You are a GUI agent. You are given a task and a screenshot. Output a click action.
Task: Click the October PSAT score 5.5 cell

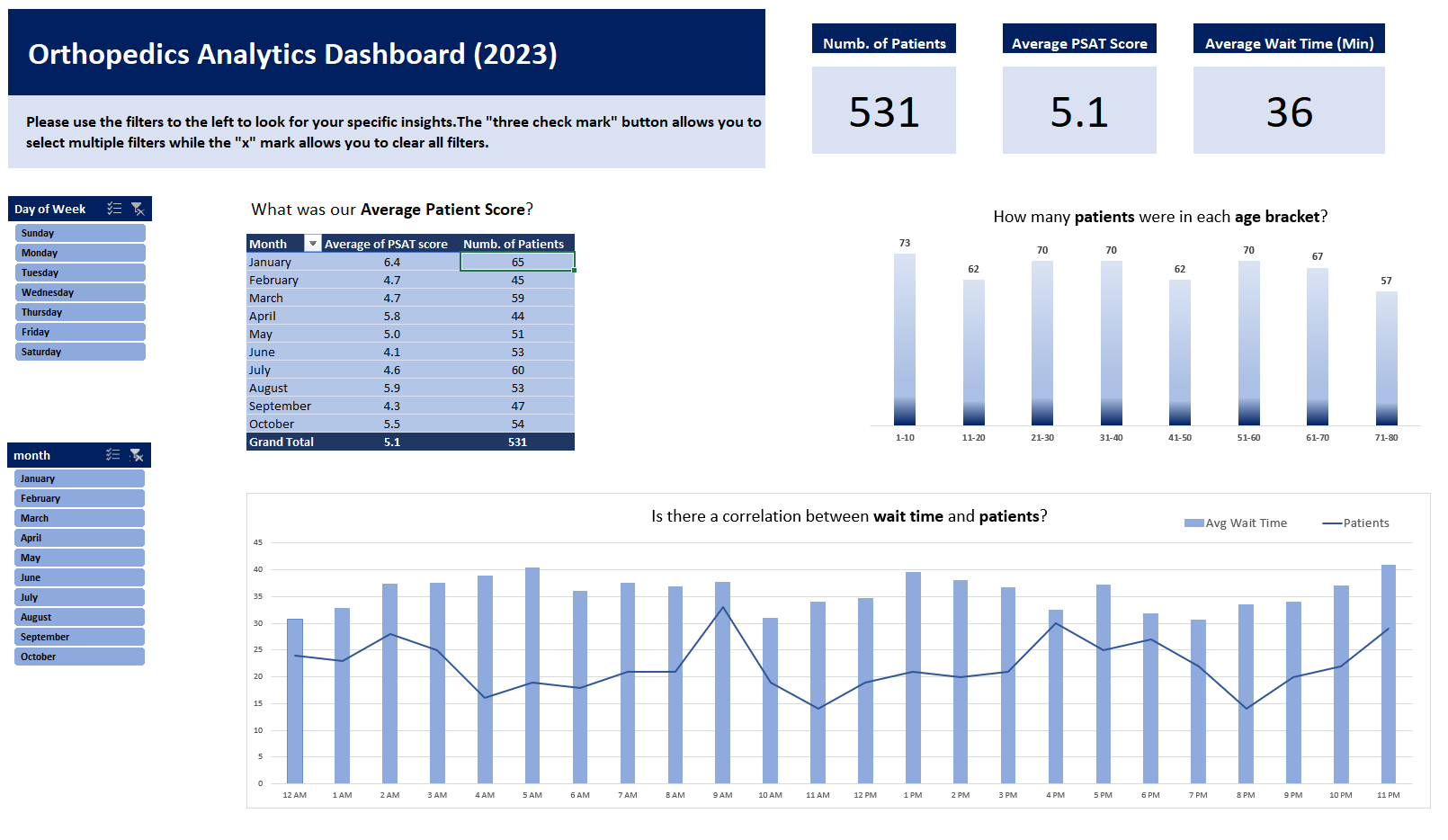coord(392,424)
